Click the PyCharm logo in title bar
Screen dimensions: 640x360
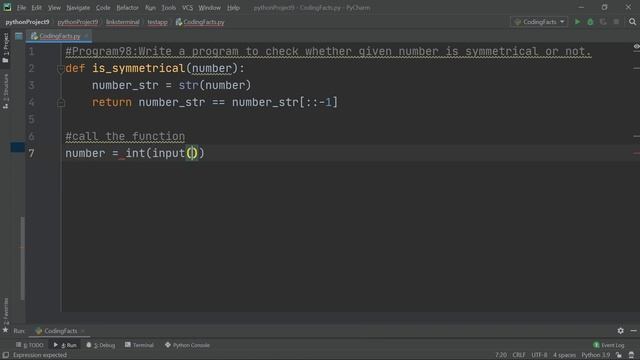[x=7, y=7]
